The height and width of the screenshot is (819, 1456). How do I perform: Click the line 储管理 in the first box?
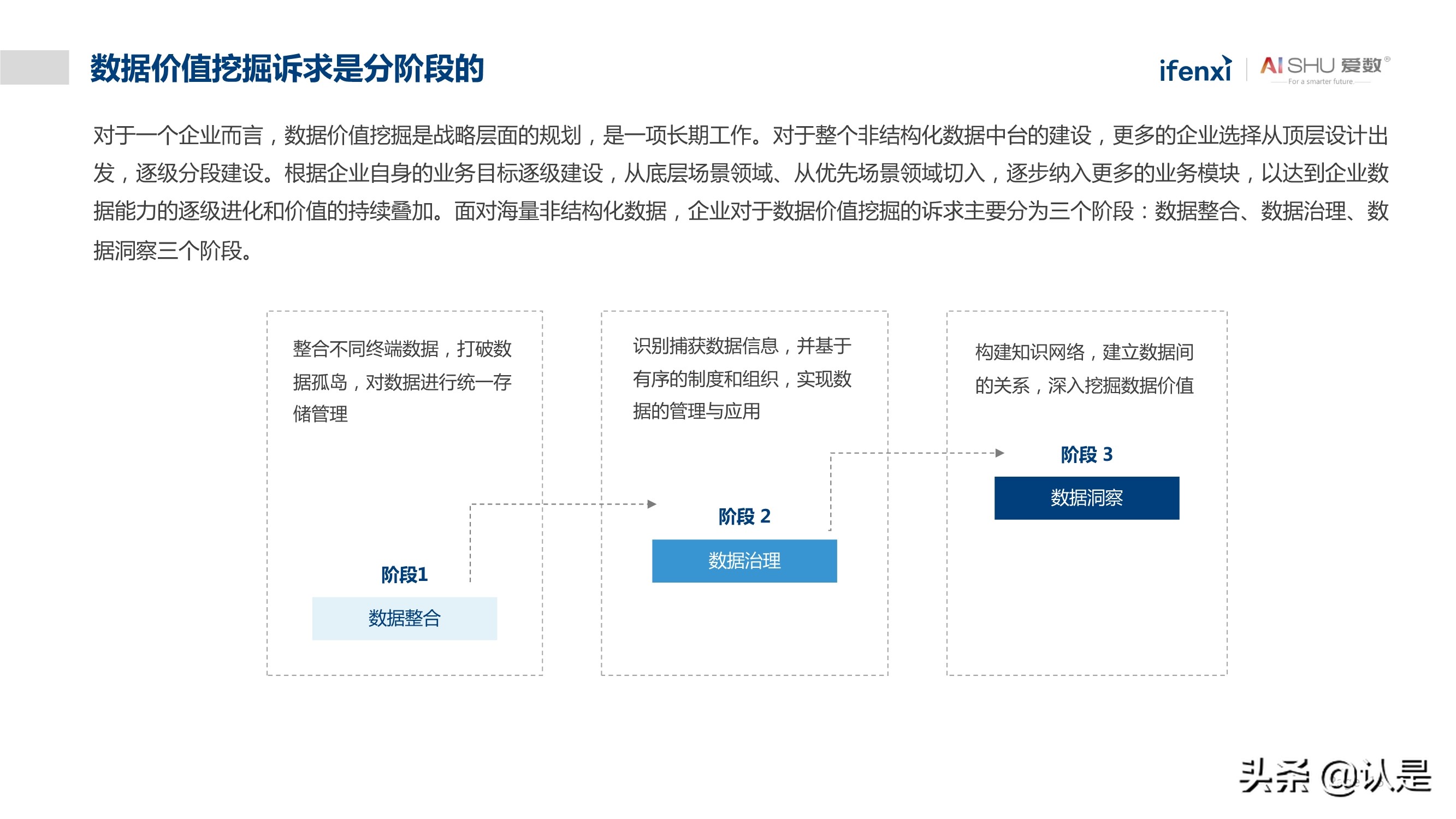click(x=320, y=414)
